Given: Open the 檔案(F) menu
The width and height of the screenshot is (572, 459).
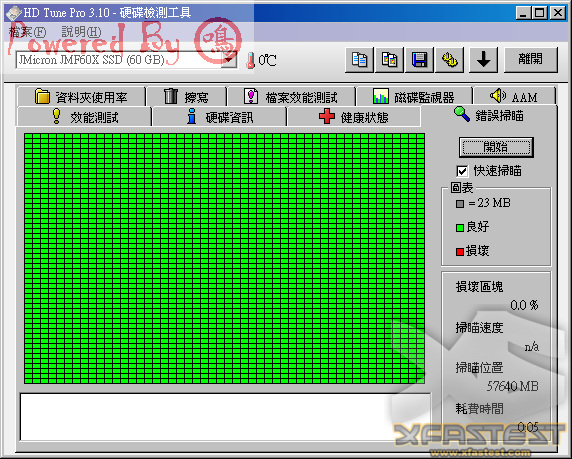Looking at the screenshot, I should [28, 32].
